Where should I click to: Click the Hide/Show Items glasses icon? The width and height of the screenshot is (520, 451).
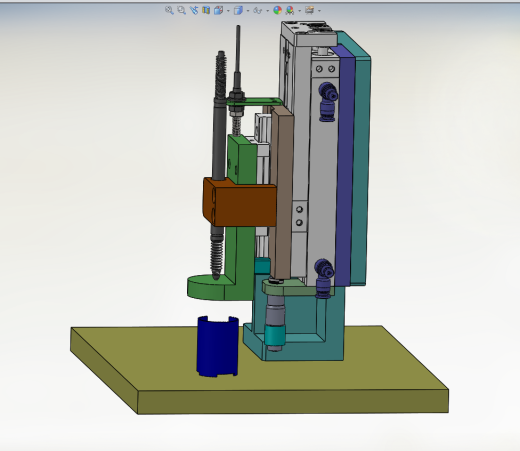tap(257, 10)
